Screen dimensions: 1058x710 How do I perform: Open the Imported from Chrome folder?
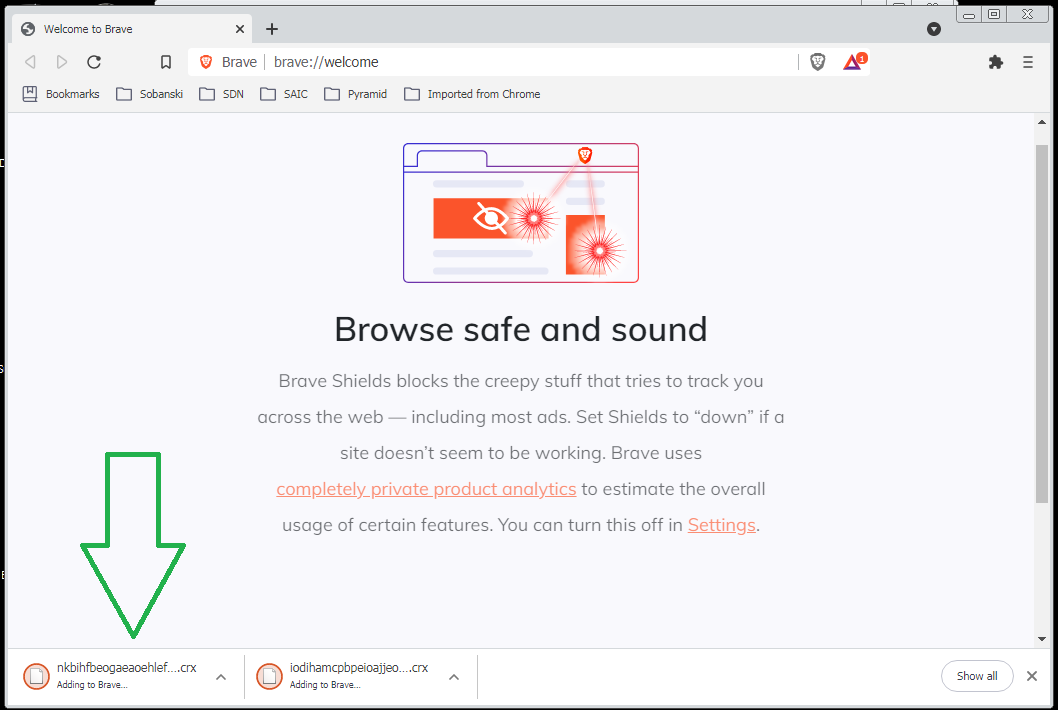[472, 94]
